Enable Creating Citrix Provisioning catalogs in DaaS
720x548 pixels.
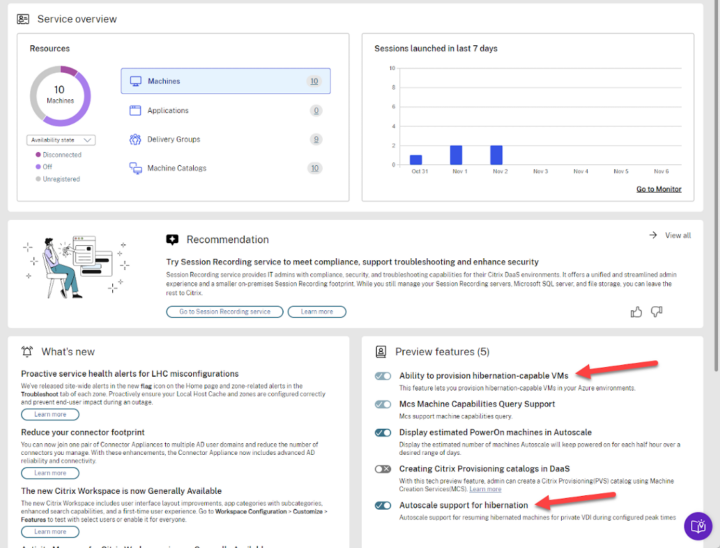point(383,468)
